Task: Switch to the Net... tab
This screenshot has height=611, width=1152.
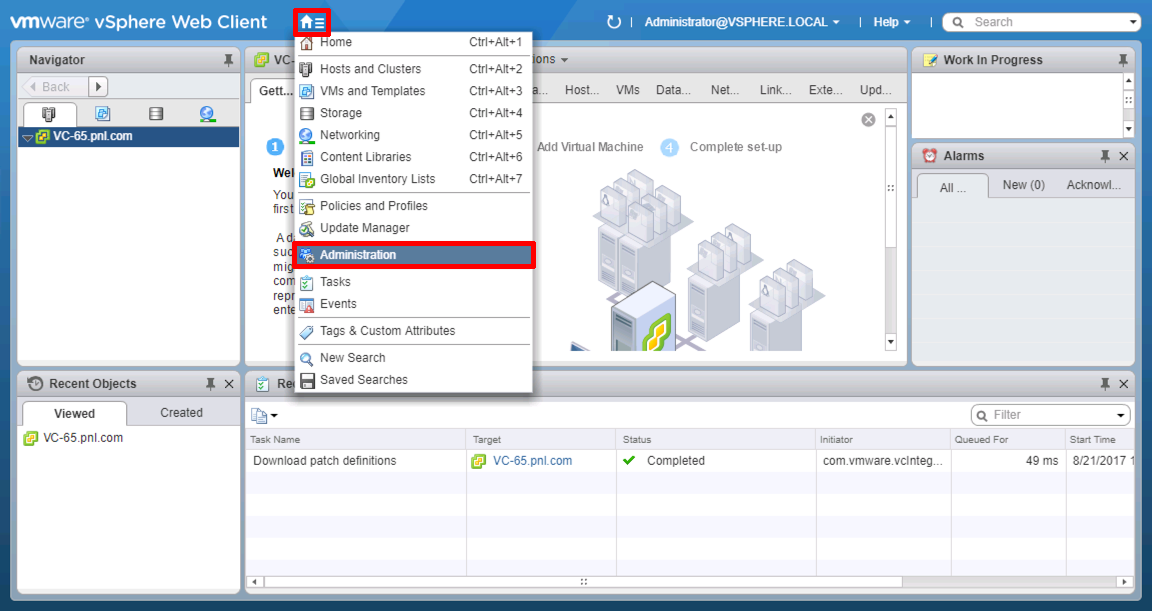Action: [x=724, y=90]
